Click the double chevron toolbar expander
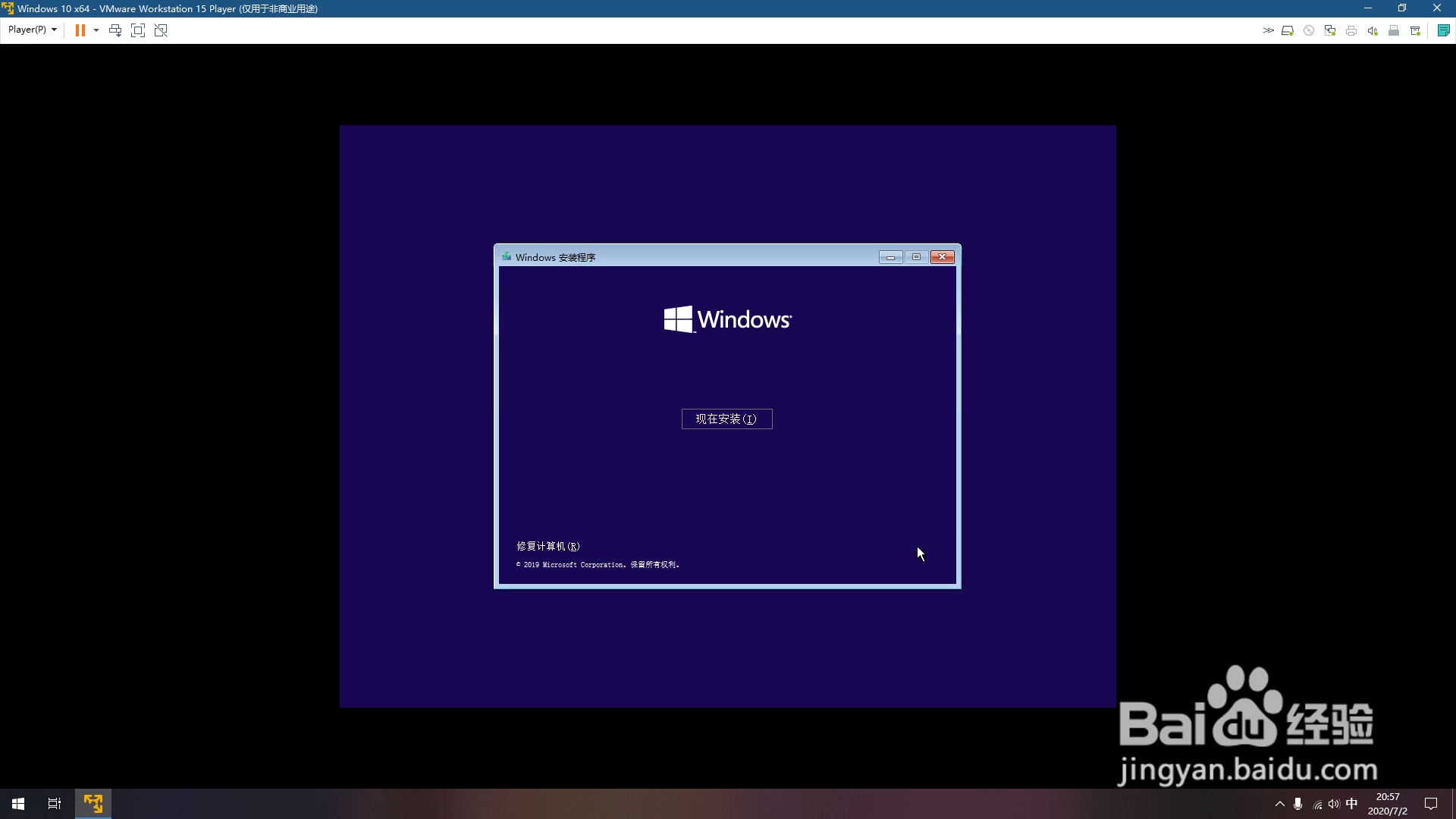 [x=1268, y=30]
